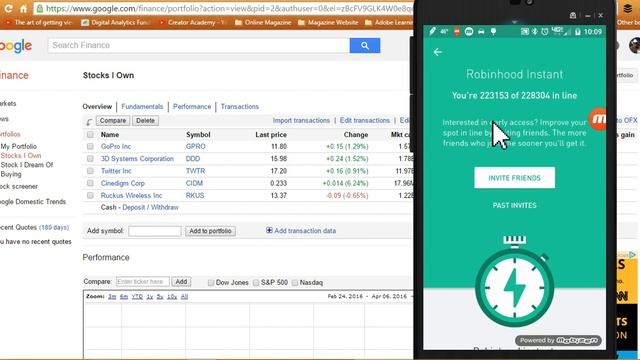The height and width of the screenshot is (360, 640).
Task: Open 'Stock I Dream Of Buying' portfolio
Action: pyautogui.click(x=27, y=169)
